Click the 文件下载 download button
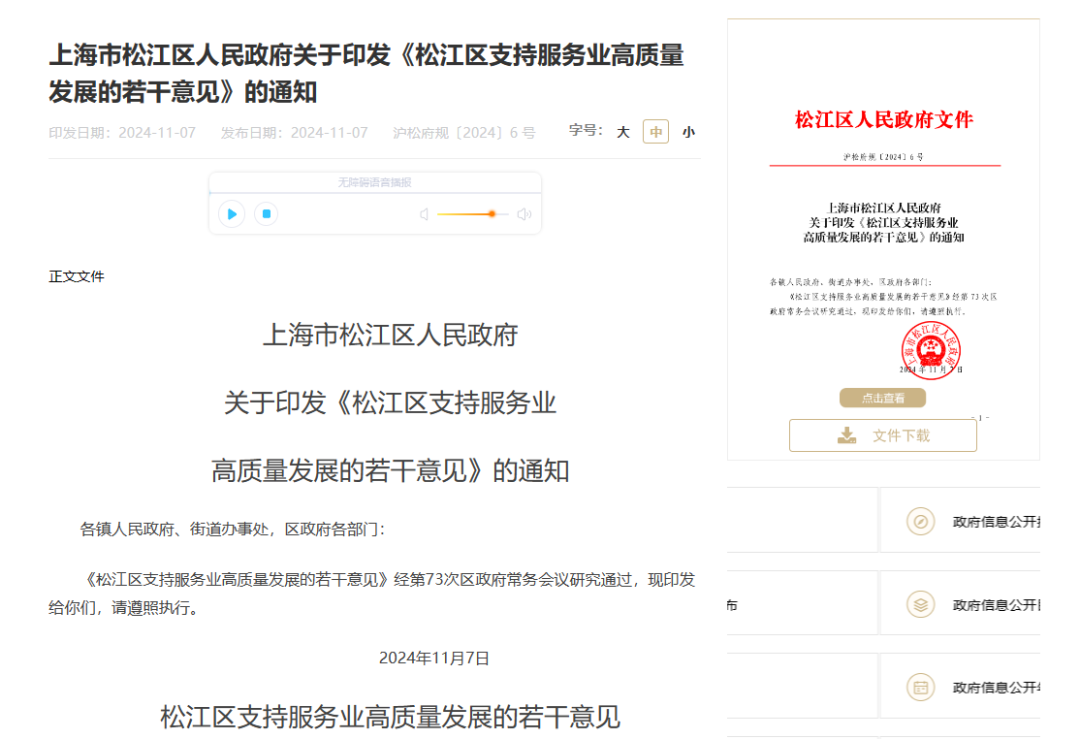This screenshot has height=739, width=1080. [x=883, y=435]
